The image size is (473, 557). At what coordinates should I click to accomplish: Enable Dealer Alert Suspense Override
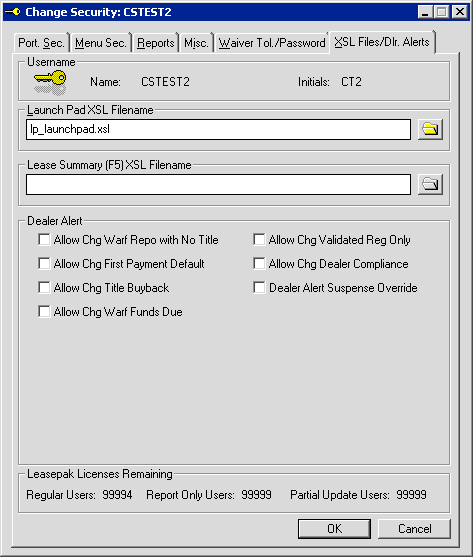click(259, 287)
